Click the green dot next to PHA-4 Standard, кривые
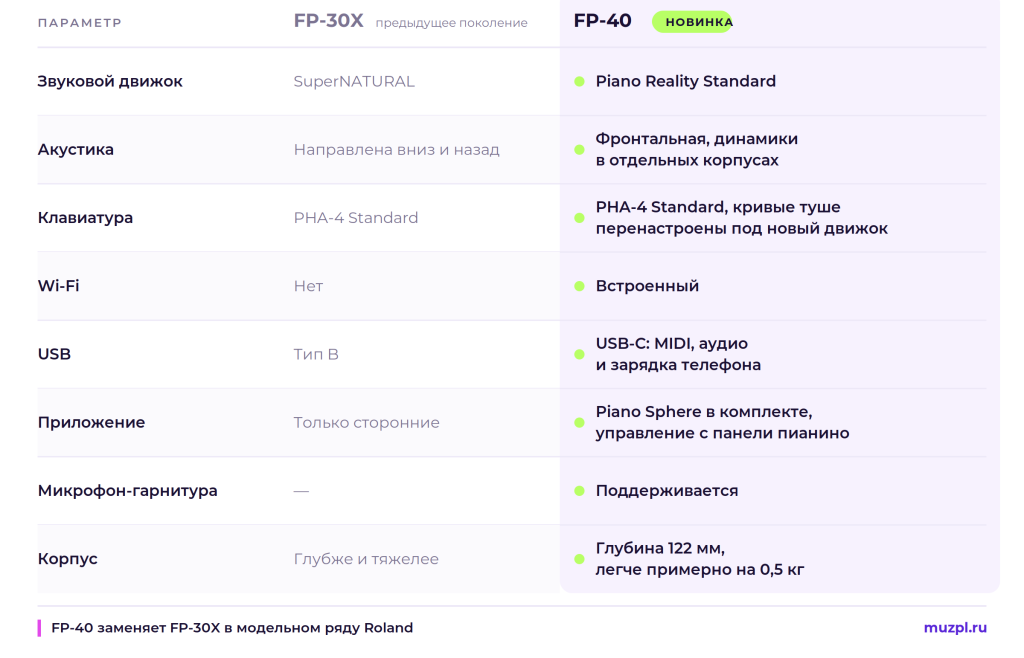Viewport: 1024px width, 658px height. coord(579,218)
